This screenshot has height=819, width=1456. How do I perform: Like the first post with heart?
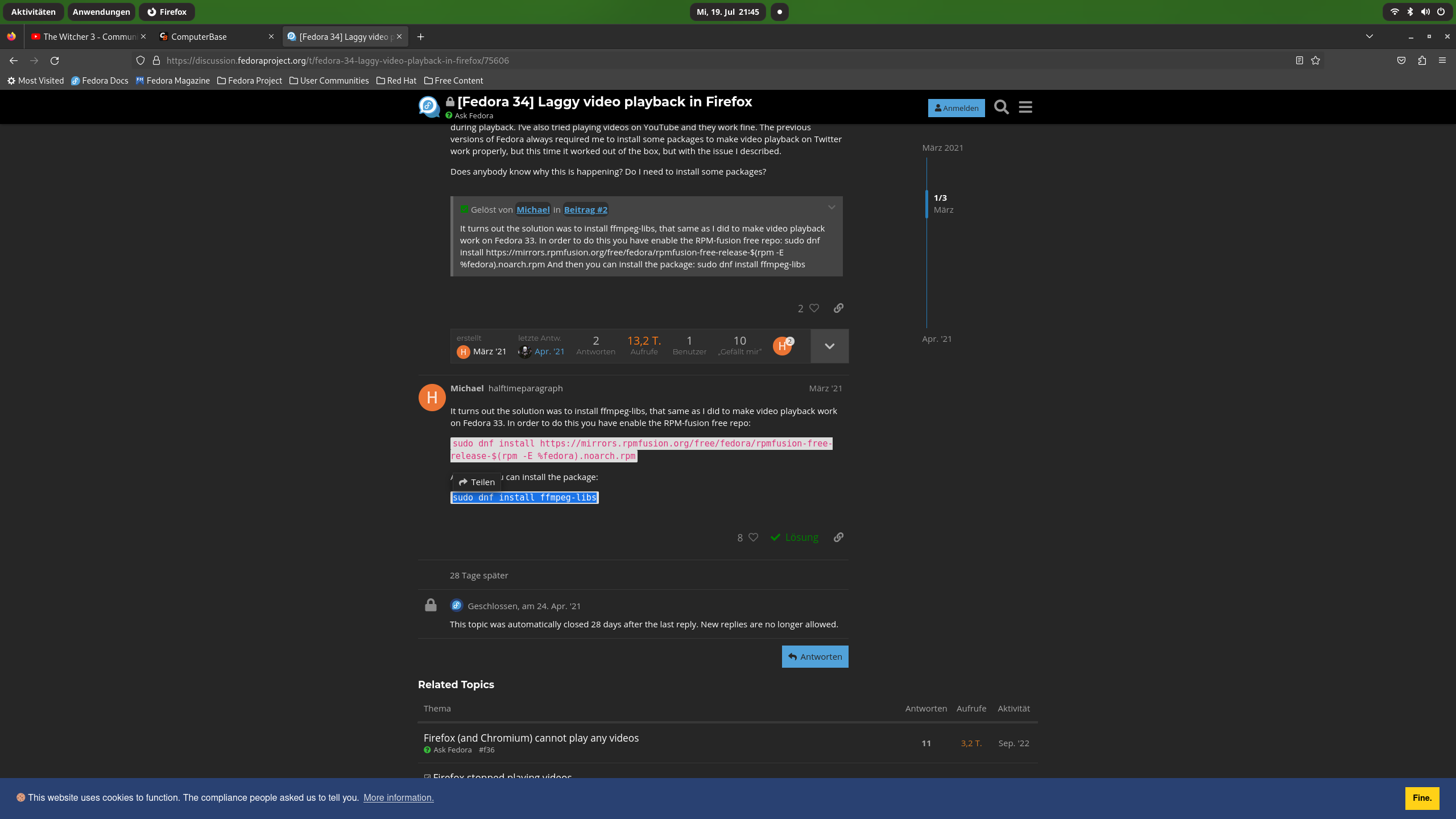(814, 308)
